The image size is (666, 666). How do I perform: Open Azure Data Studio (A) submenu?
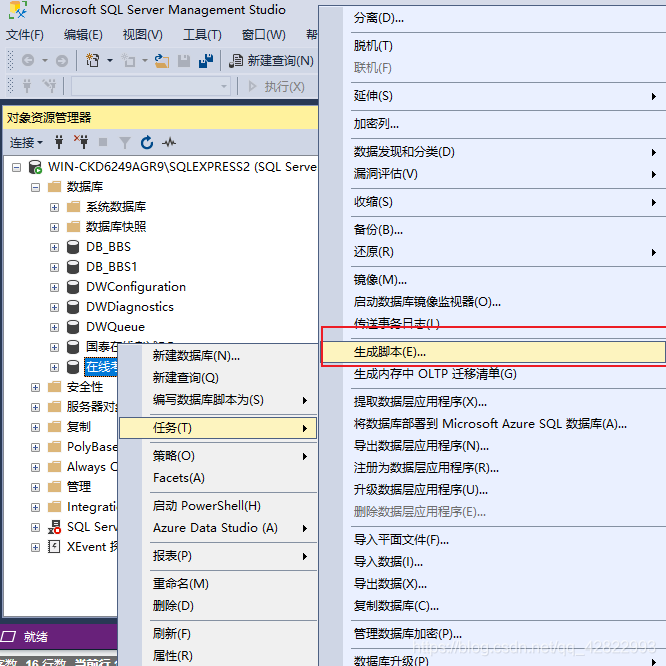coord(217,528)
